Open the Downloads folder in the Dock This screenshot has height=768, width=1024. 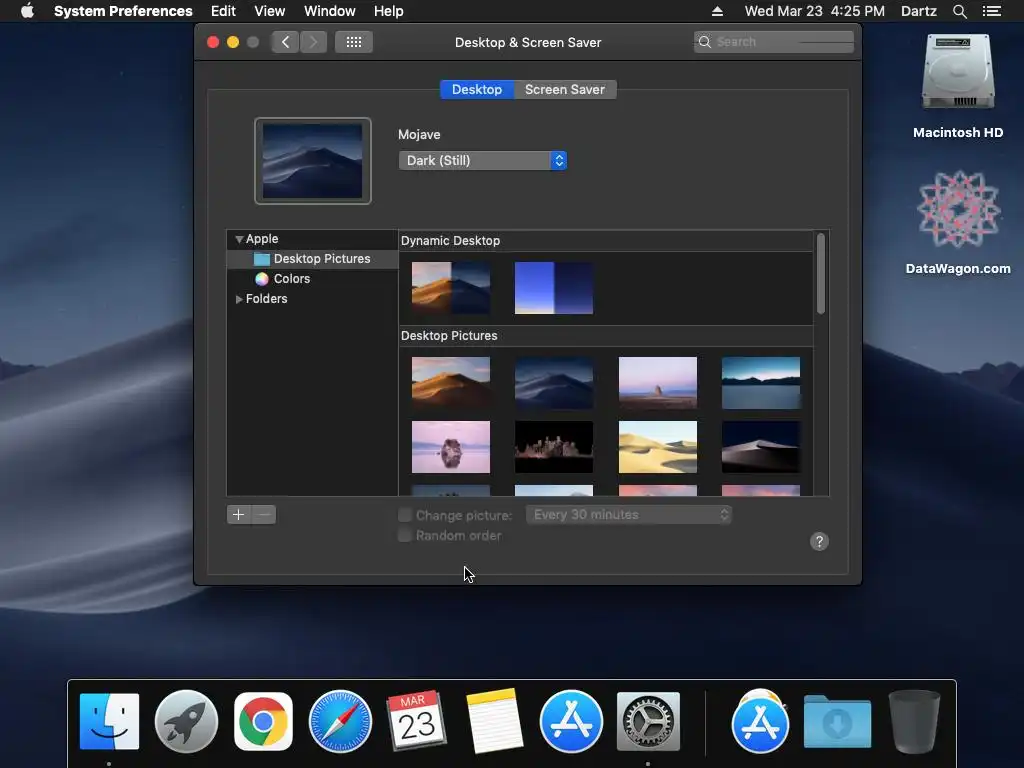click(837, 722)
